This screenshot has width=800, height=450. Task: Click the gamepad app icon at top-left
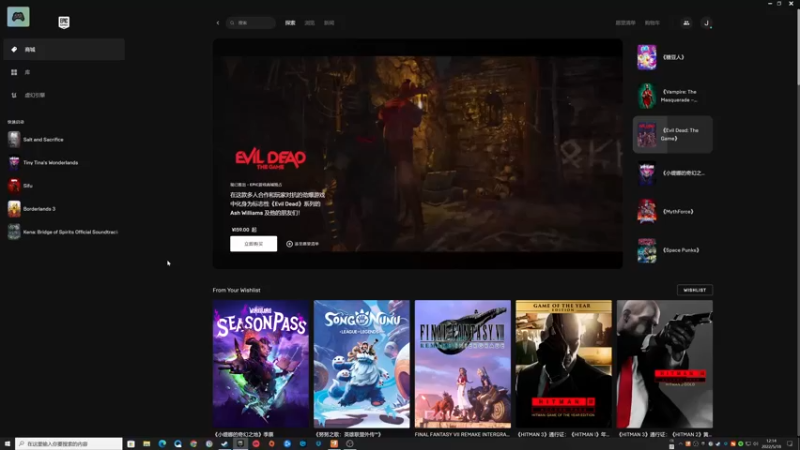coord(18,17)
